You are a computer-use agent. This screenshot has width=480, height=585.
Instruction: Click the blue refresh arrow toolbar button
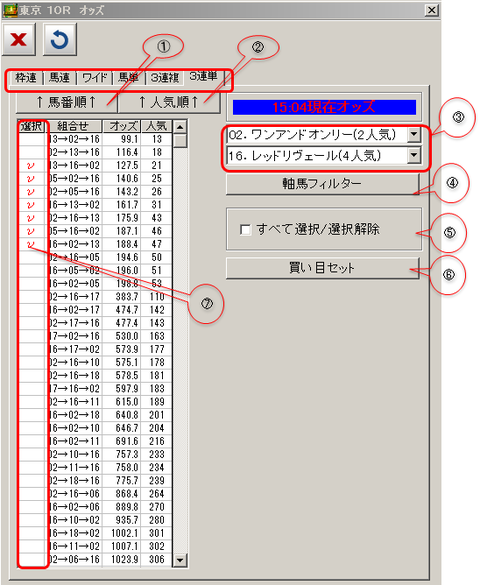tap(60, 39)
